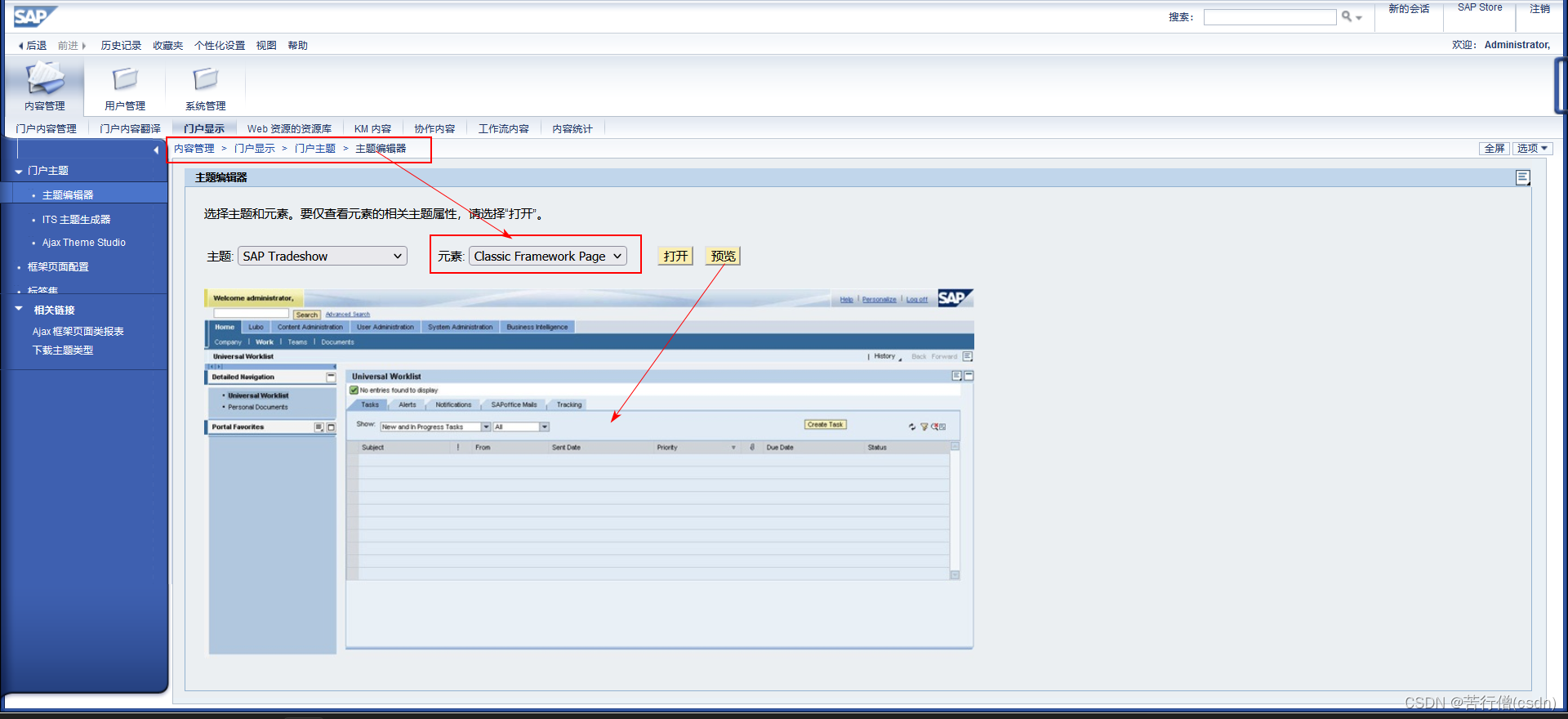Collapse the 相关链接 section

19,309
